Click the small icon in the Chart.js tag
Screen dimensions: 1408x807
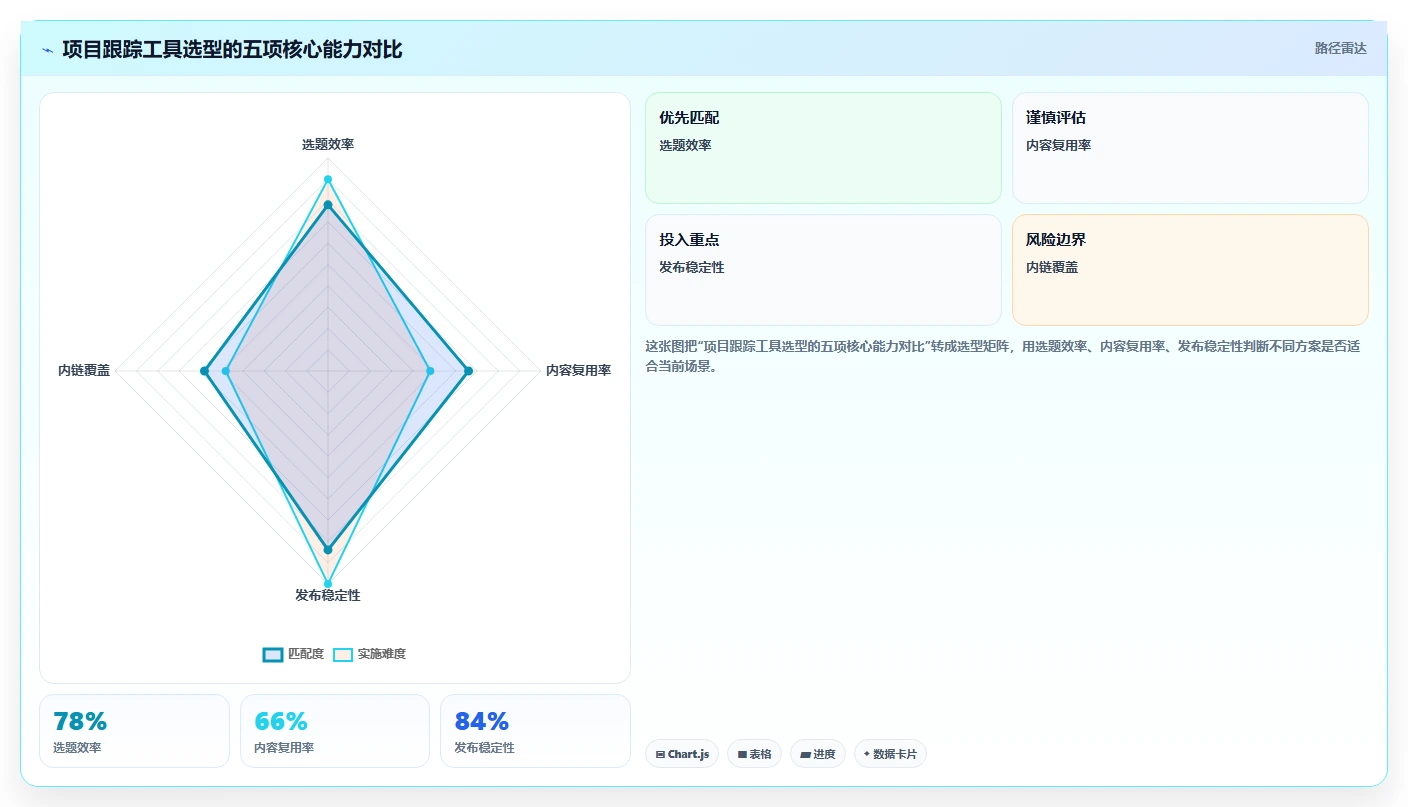point(660,755)
